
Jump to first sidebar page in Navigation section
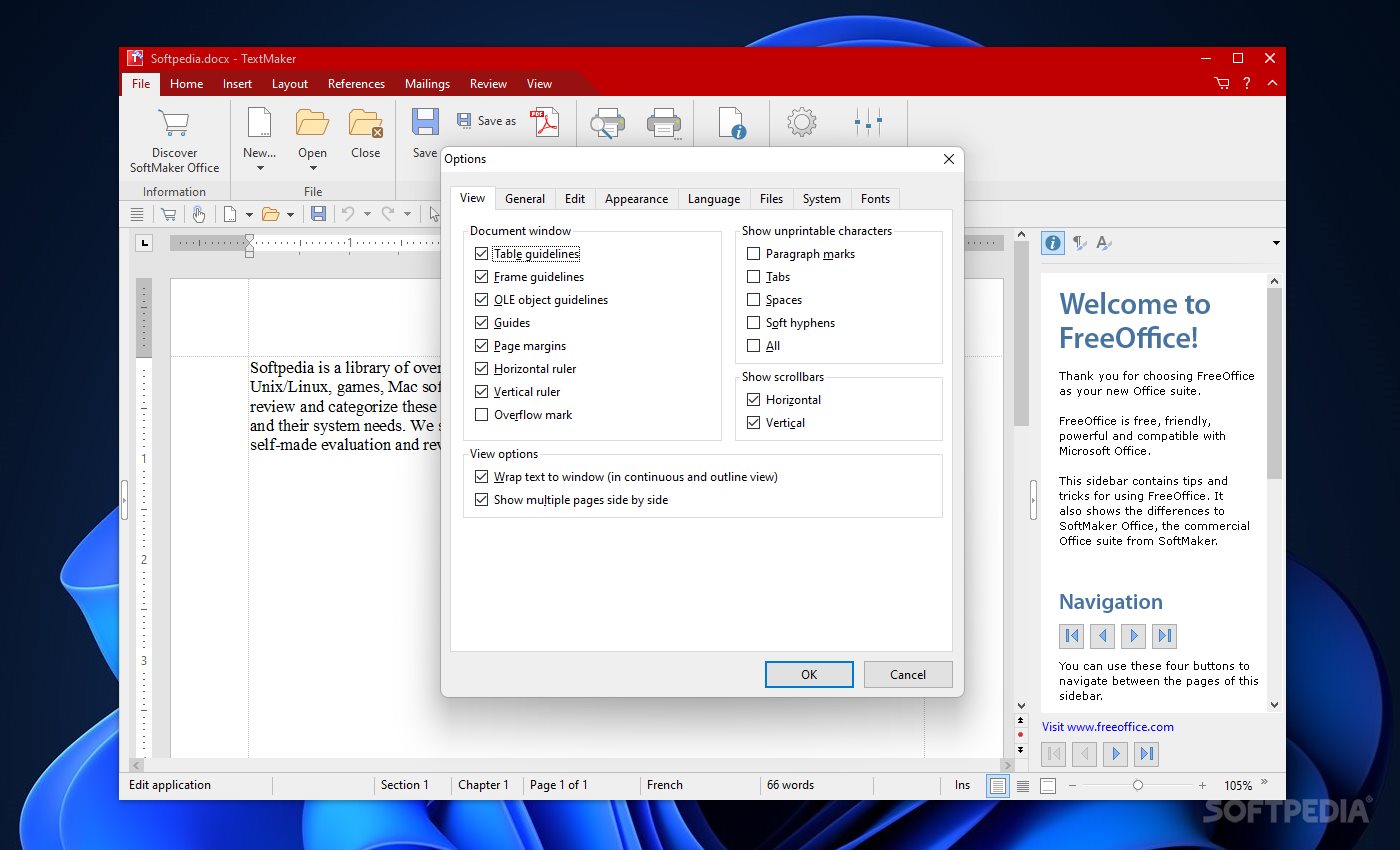[x=1072, y=635]
